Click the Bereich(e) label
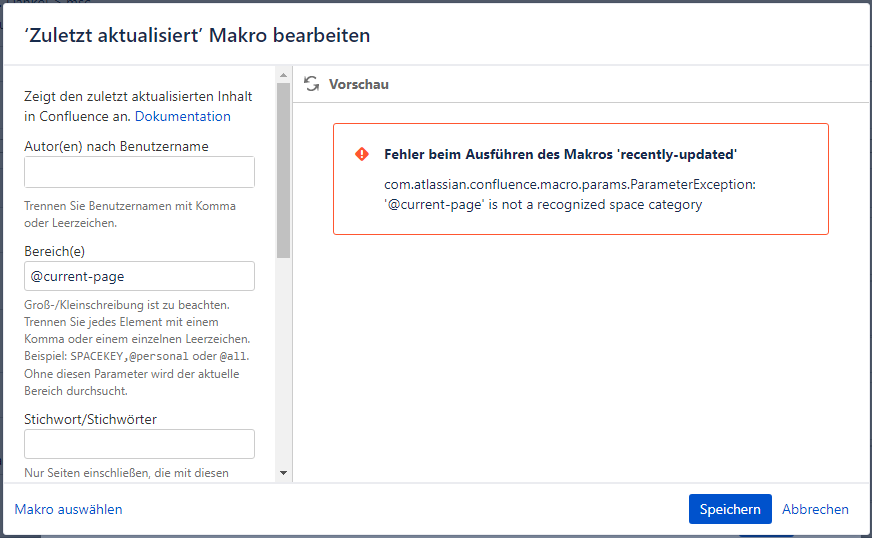Screen dimensions: 872x538 [x=54, y=251]
